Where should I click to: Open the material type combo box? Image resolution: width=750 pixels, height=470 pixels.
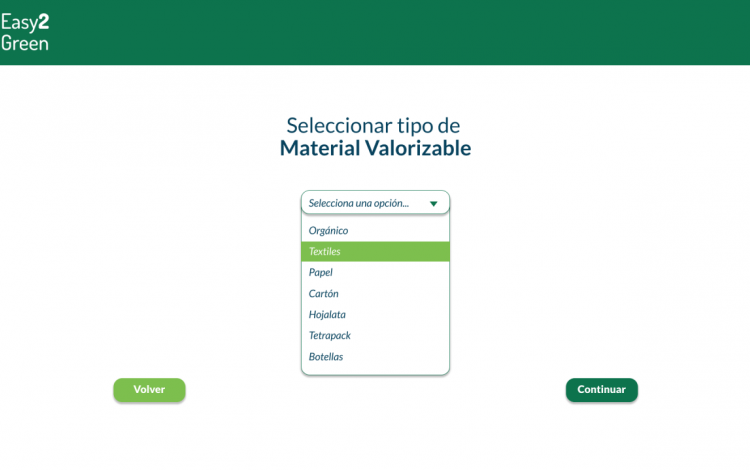click(x=375, y=203)
